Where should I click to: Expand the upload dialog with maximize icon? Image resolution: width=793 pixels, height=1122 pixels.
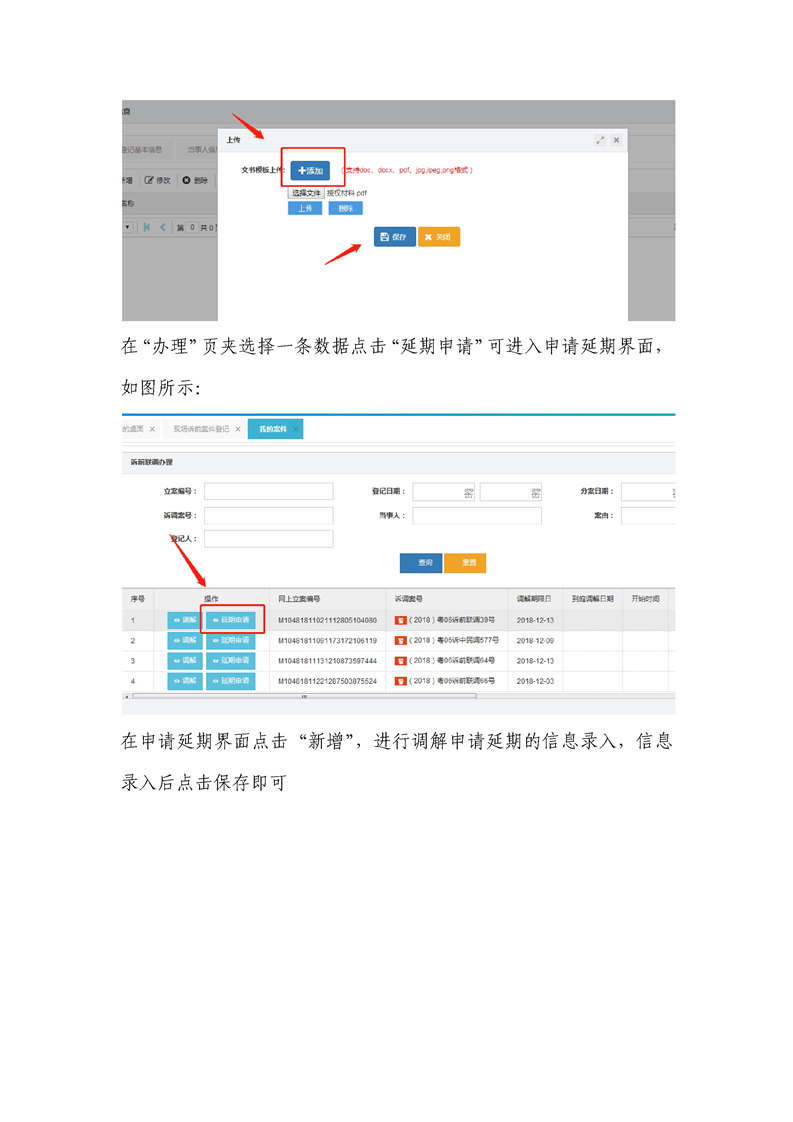click(x=600, y=140)
